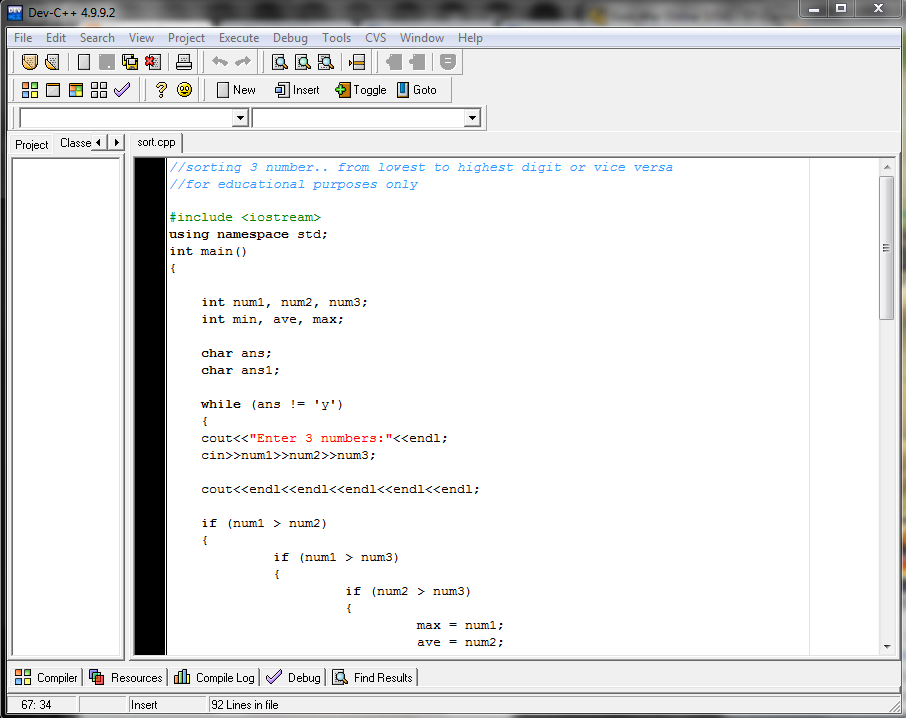
Task: Open the Edit menu
Action: [x=56, y=38]
